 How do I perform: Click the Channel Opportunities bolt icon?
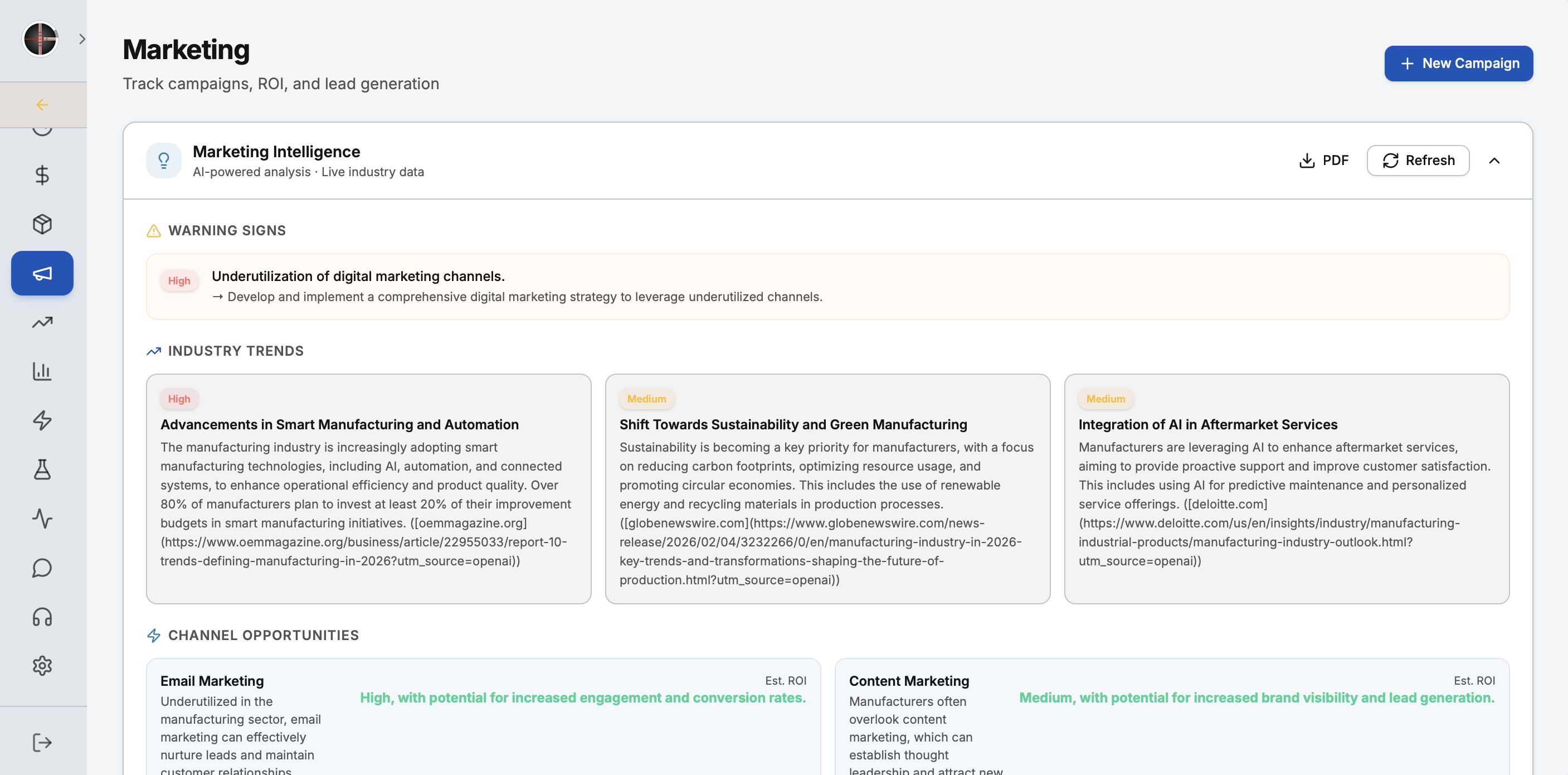(153, 636)
